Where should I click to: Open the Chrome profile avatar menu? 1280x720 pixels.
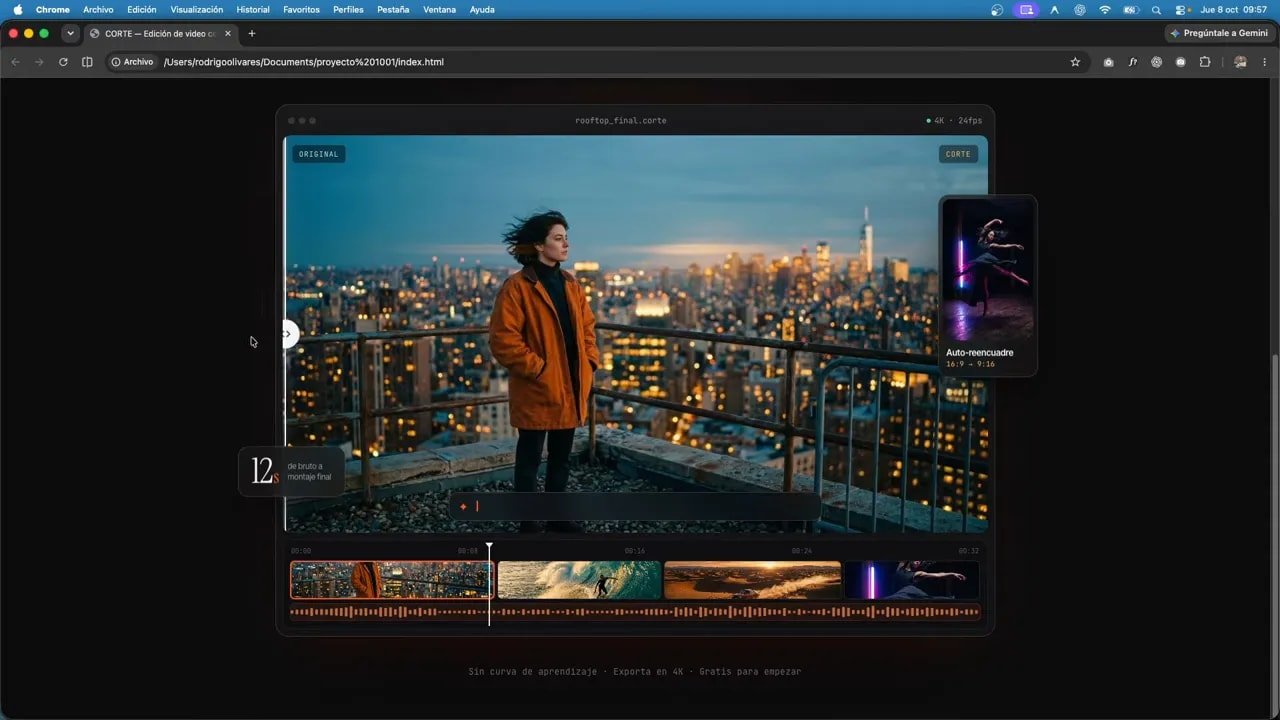tap(1240, 62)
